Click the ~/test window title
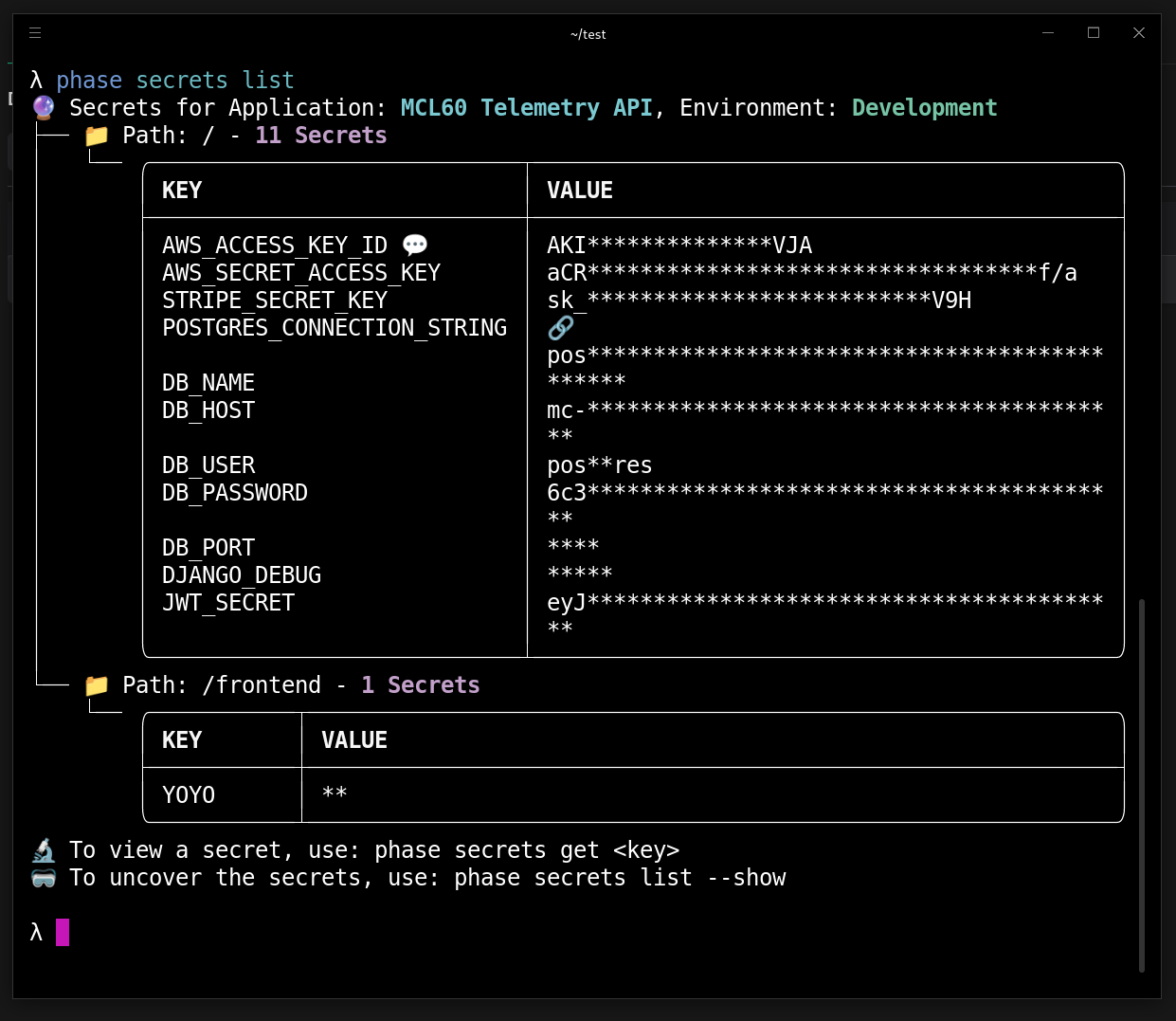Image resolution: width=1176 pixels, height=1021 pixels. coord(588,34)
